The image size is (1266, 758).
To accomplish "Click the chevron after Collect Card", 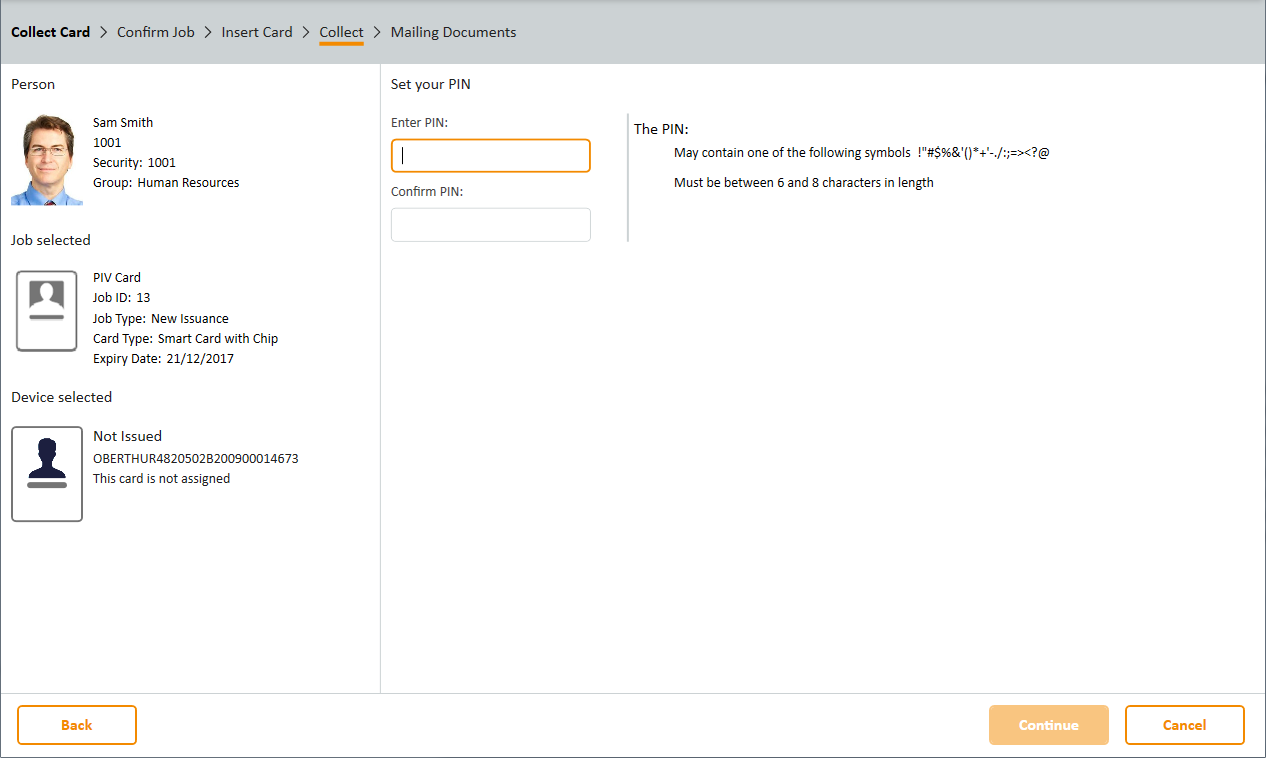I will coord(104,32).
